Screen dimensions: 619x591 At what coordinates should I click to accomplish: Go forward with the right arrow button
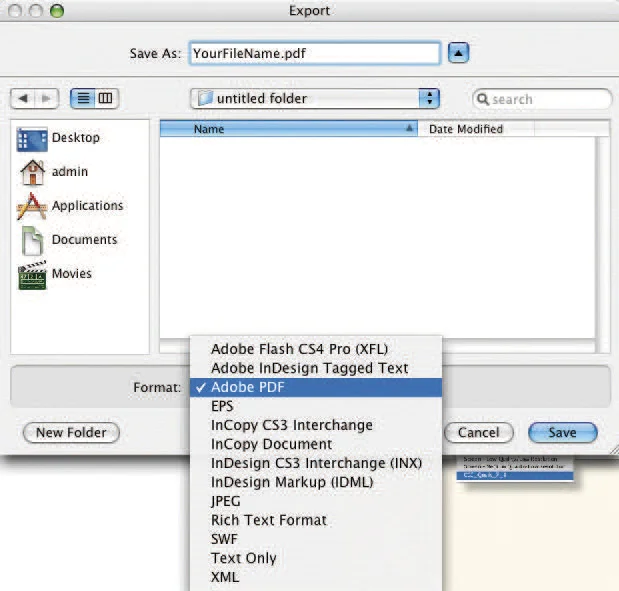click(x=47, y=98)
